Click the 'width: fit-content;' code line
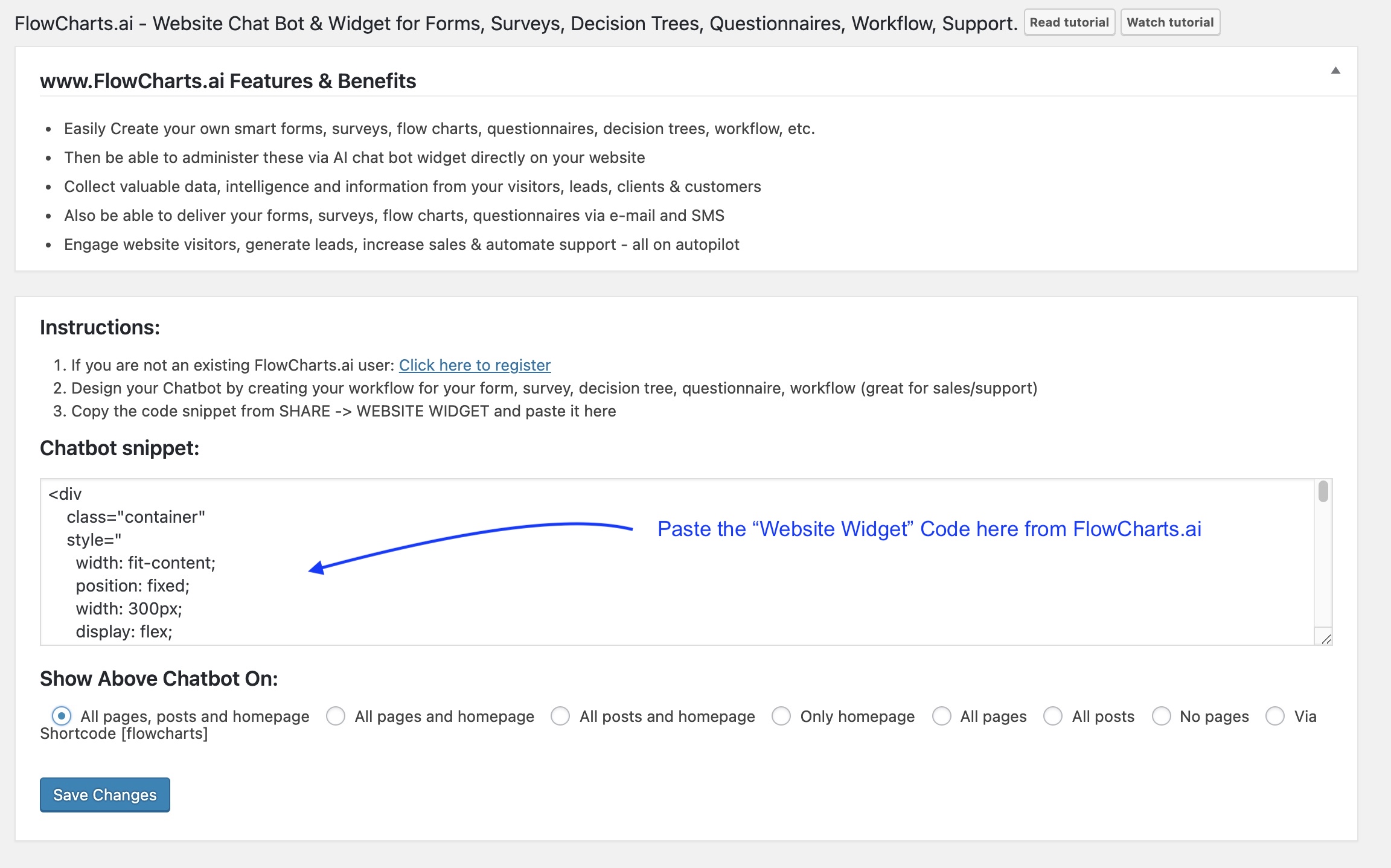 (x=145, y=563)
